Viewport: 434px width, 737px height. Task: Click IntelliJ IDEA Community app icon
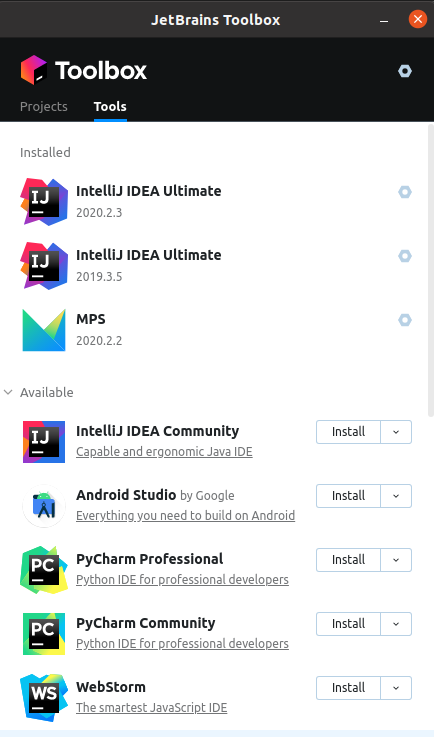point(44,442)
